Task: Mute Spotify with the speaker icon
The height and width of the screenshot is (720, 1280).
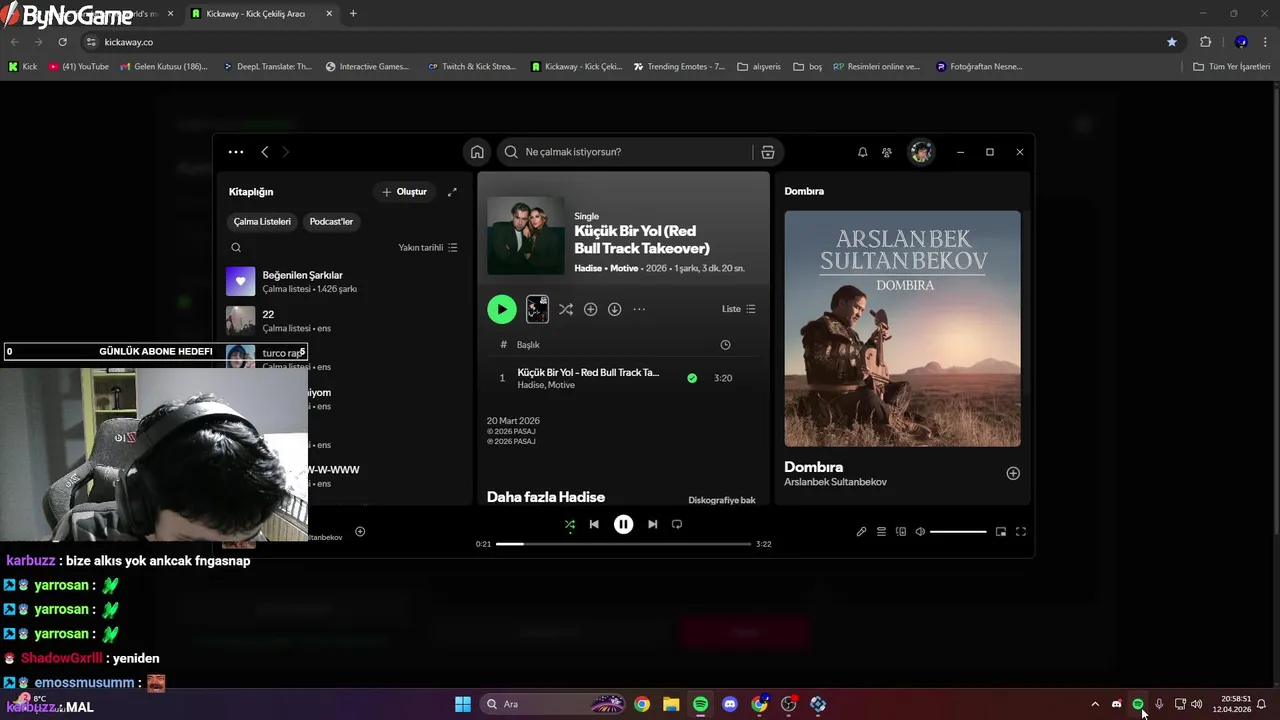Action: point(920,532)
